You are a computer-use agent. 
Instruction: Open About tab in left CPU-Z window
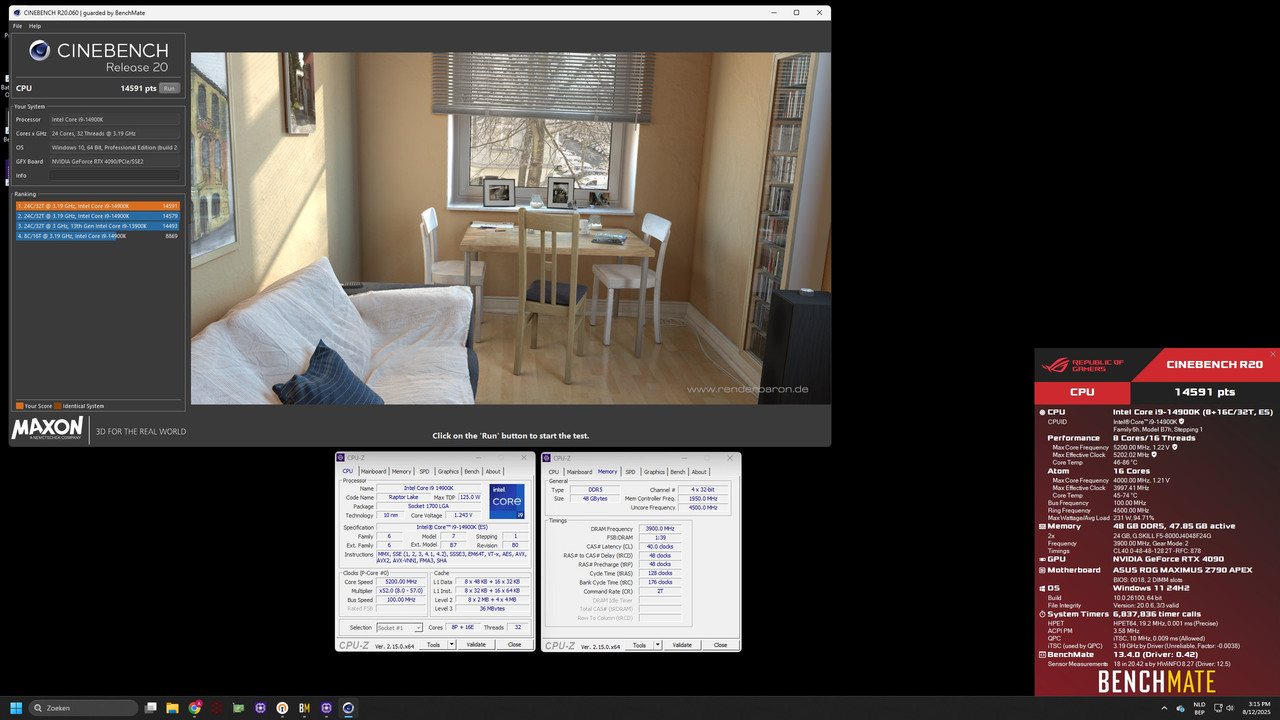493,471
